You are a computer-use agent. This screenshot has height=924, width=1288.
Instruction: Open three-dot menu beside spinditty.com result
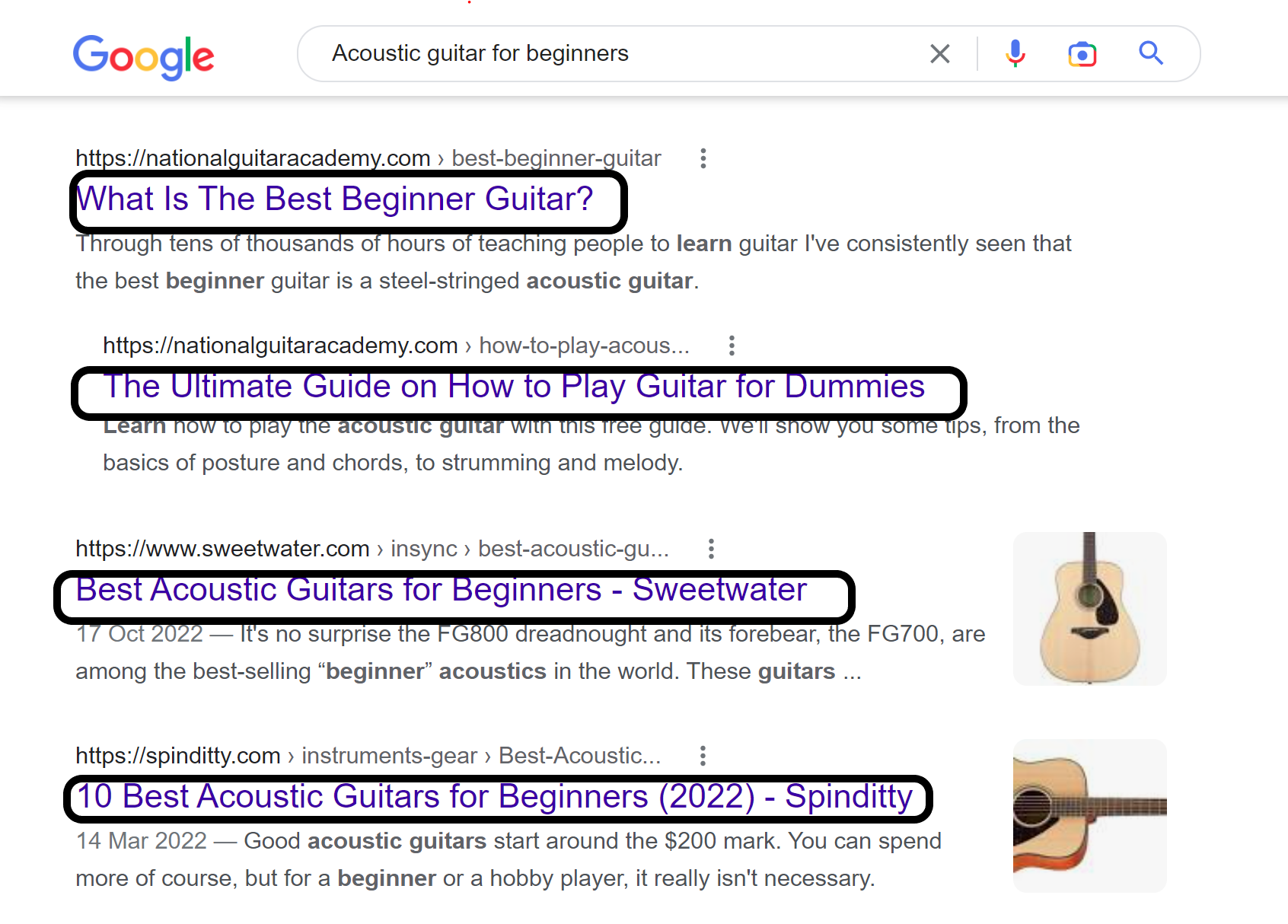pyautogui.click(x=703, y=756)
